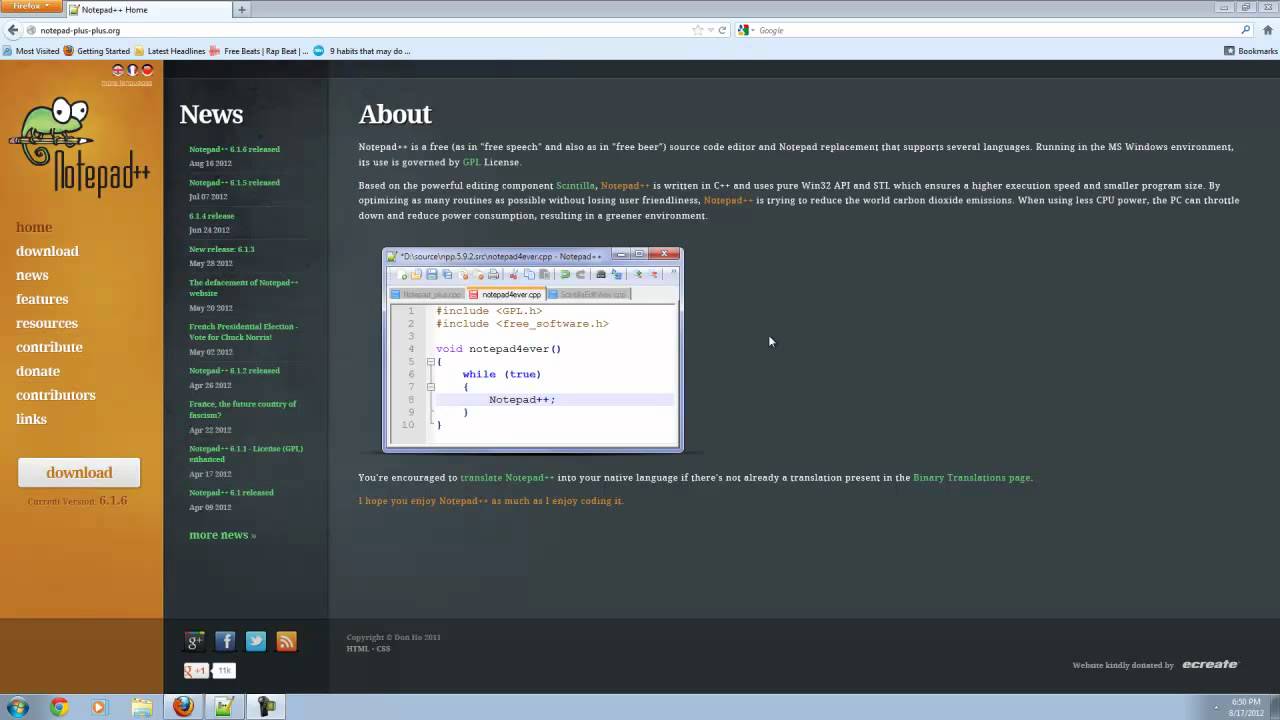Open the contributors nav item
Viewport: 1280px width, 720px height.
[56, 395]
